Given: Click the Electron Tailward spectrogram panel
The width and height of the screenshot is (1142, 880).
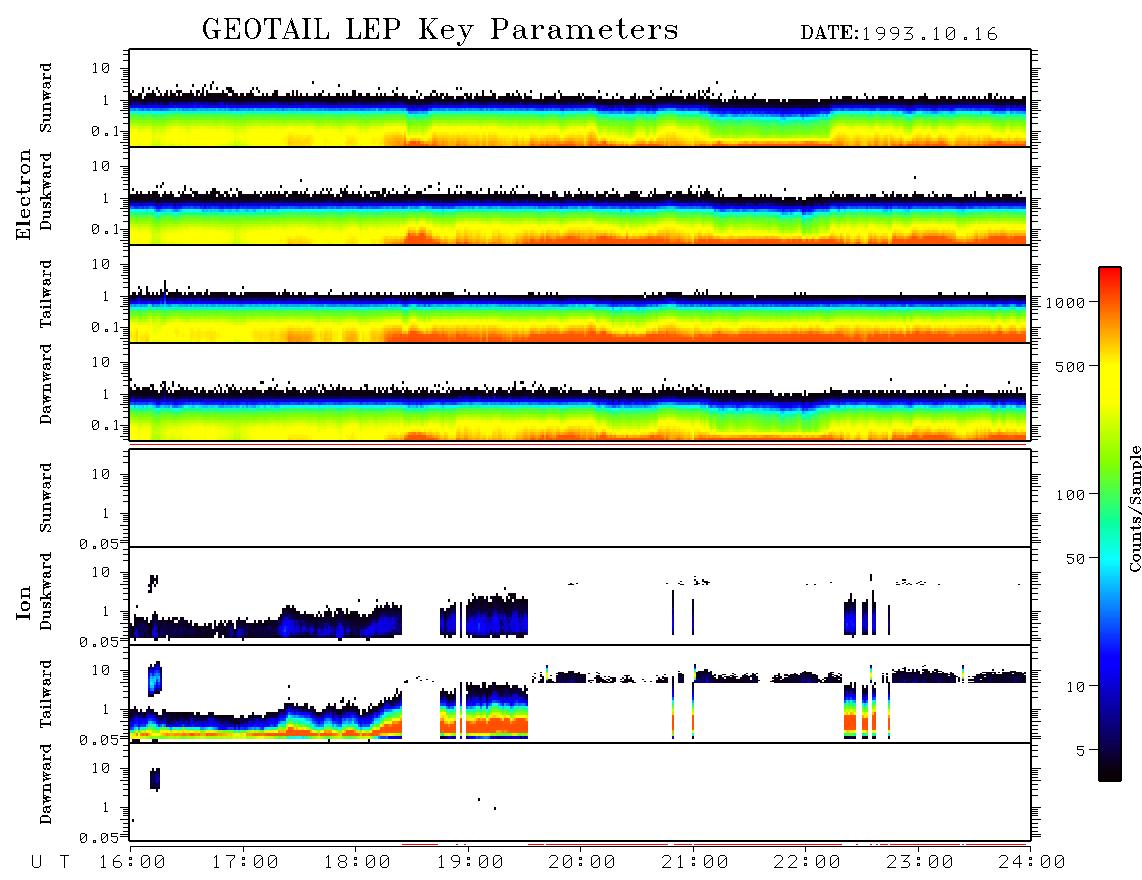Looking at the screenshot, I should [x=580, y=294].
